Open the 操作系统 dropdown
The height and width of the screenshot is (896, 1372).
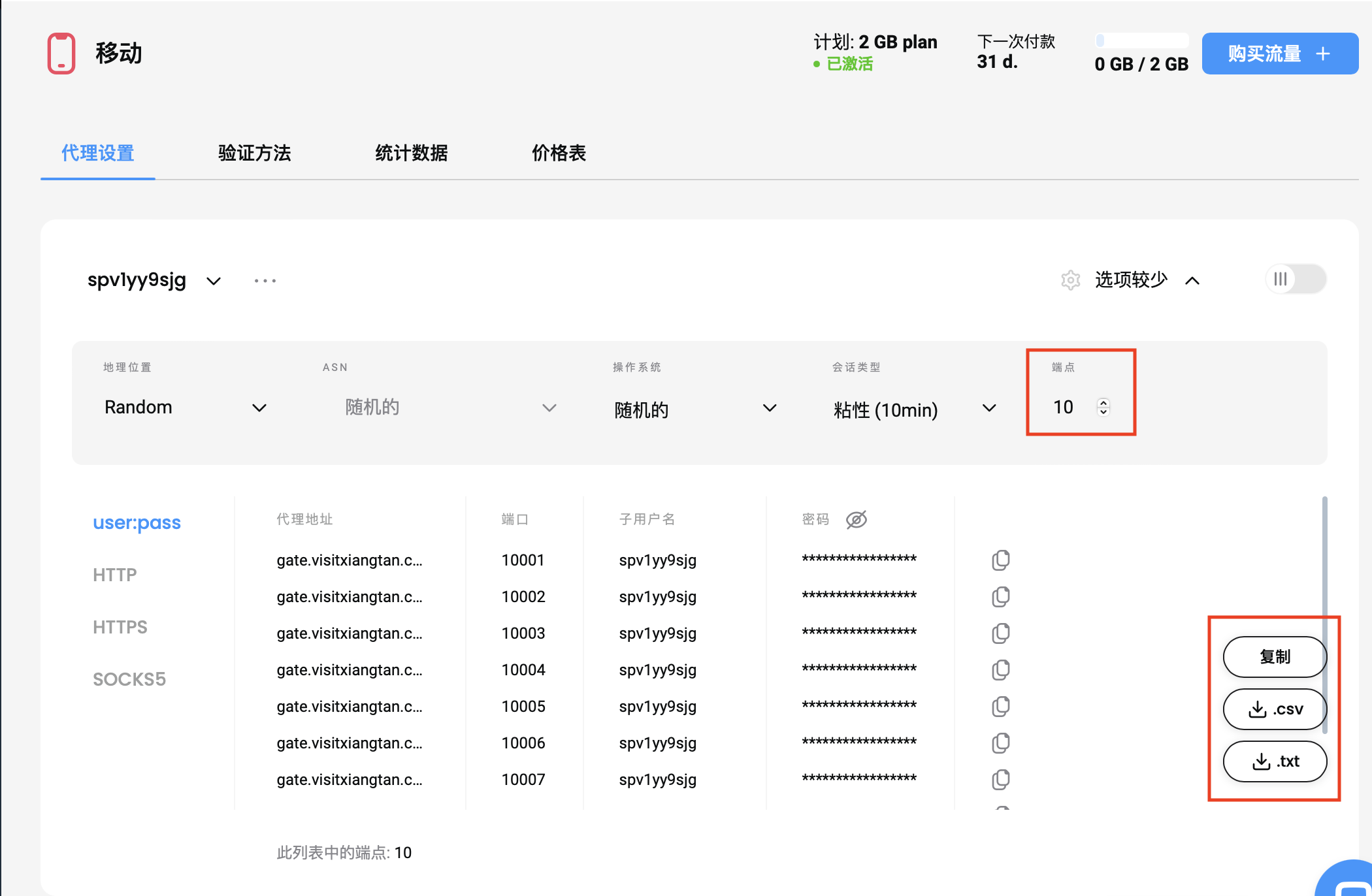(x=696, y=409)
